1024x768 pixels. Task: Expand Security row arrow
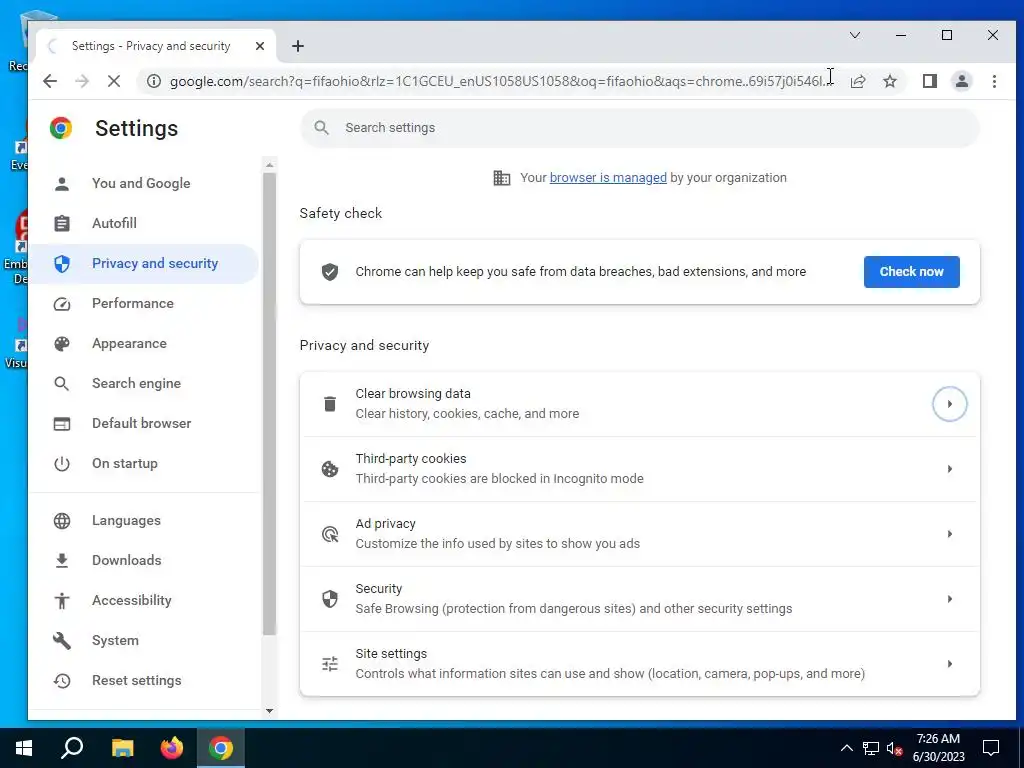coord(950,599)
